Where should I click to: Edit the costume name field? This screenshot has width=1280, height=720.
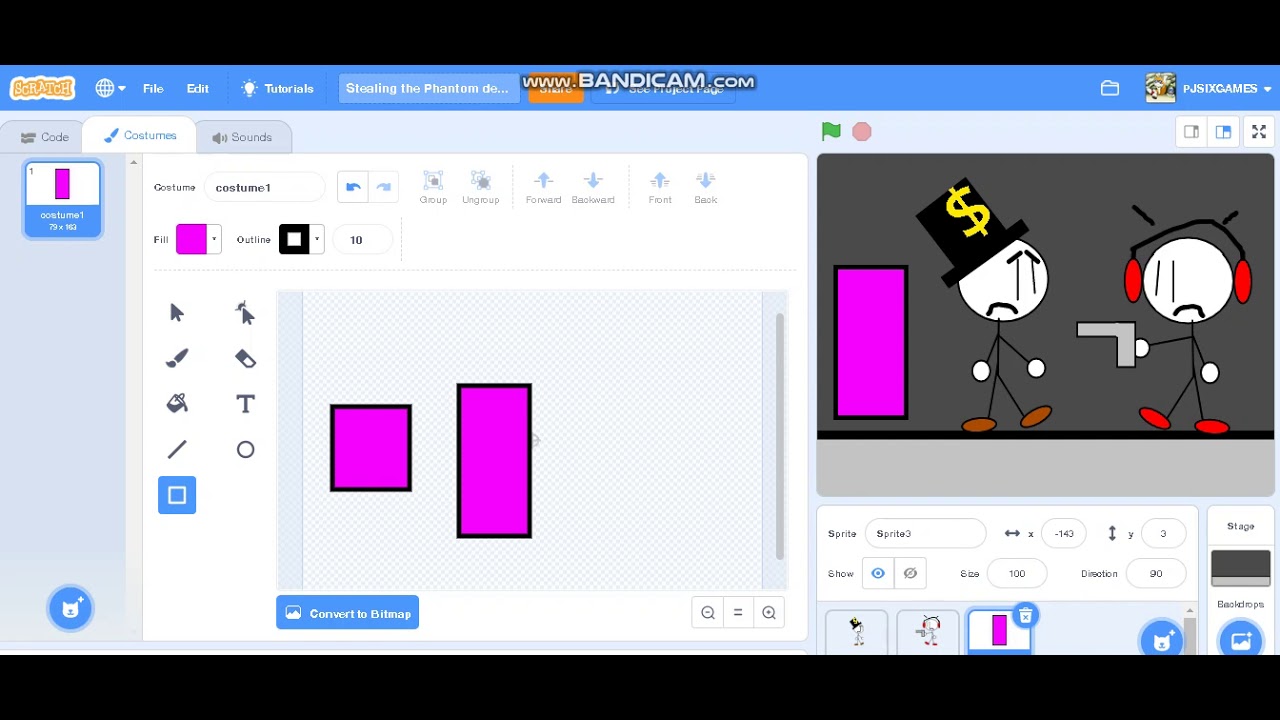click(265, 187)
